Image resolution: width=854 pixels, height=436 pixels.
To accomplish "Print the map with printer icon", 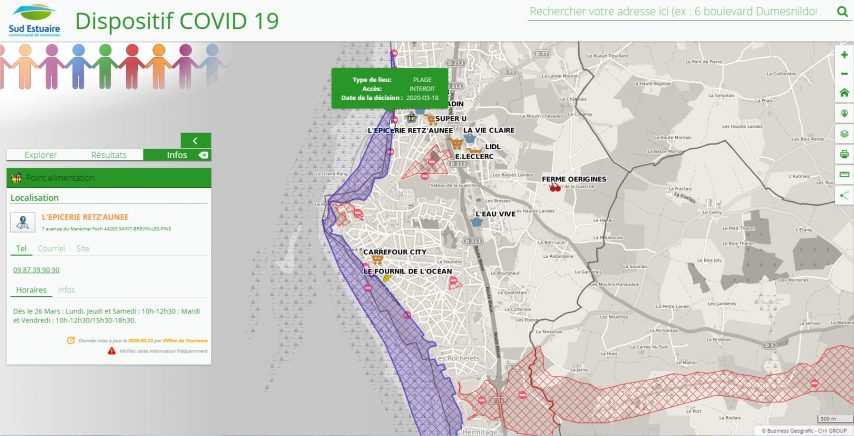I will pyautogui.click(x=844, y=154).
